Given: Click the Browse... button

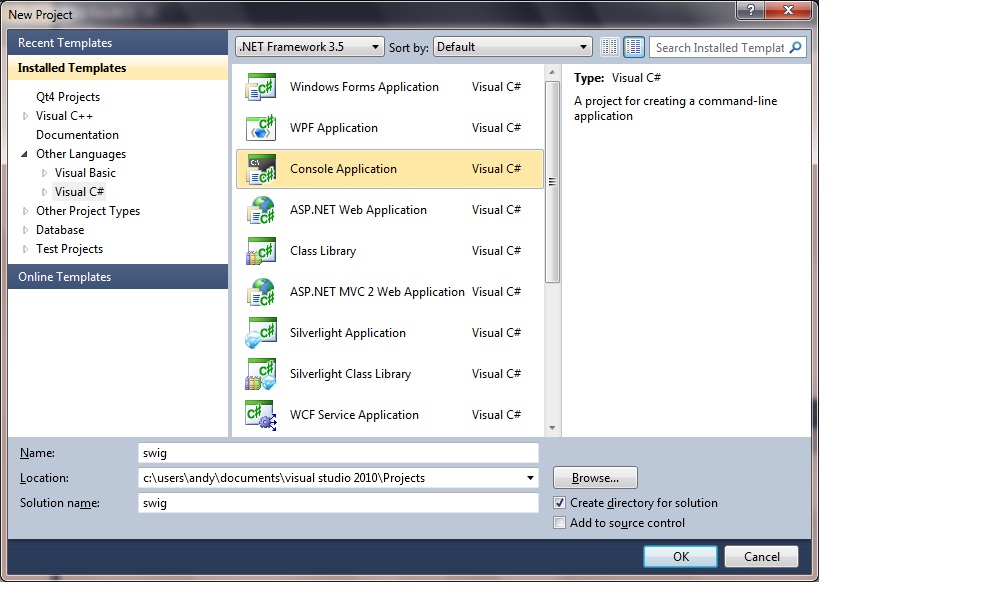Looking at the screenshot, I should tap(595, 478).
